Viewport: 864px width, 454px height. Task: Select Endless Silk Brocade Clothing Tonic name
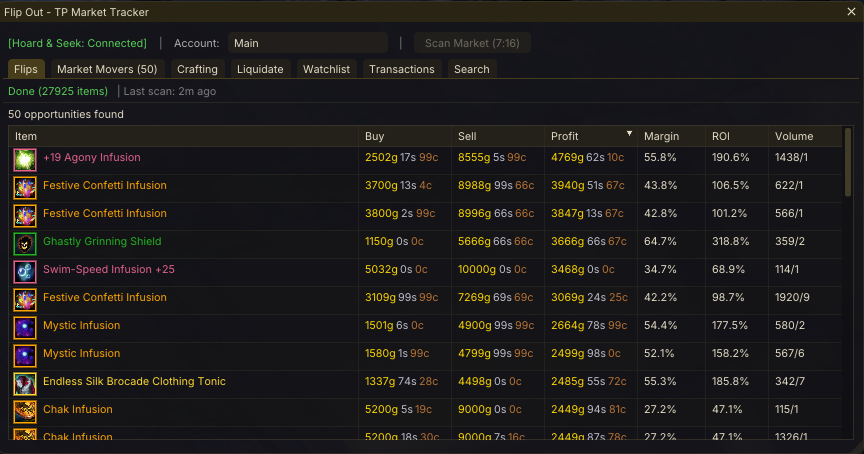(x=134, y=381)
